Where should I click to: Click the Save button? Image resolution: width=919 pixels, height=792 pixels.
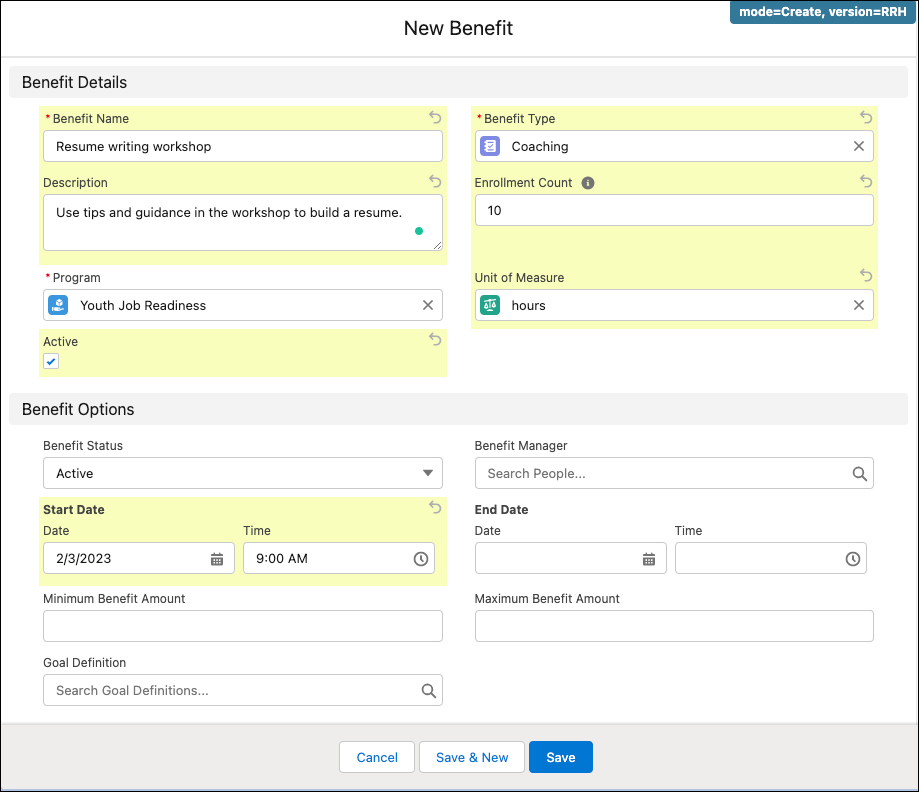[x=560, y=757]
